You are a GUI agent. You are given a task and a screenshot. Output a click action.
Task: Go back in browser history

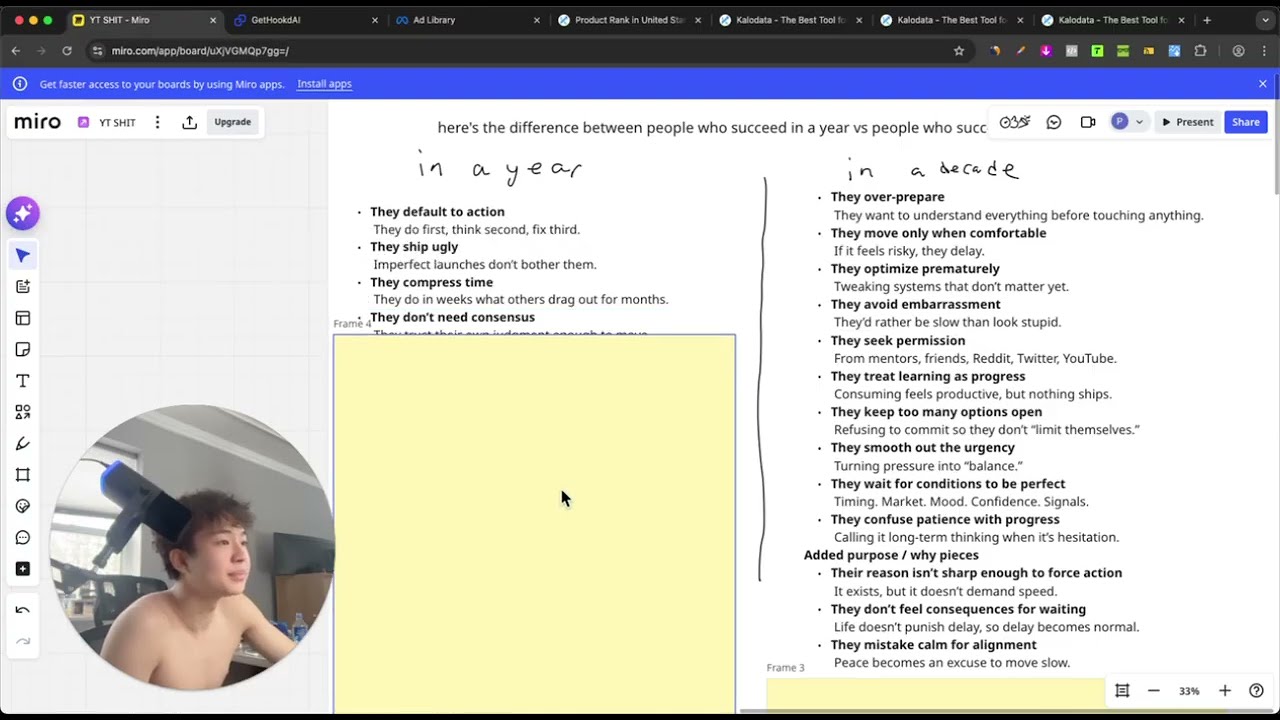tap(16, 51)
